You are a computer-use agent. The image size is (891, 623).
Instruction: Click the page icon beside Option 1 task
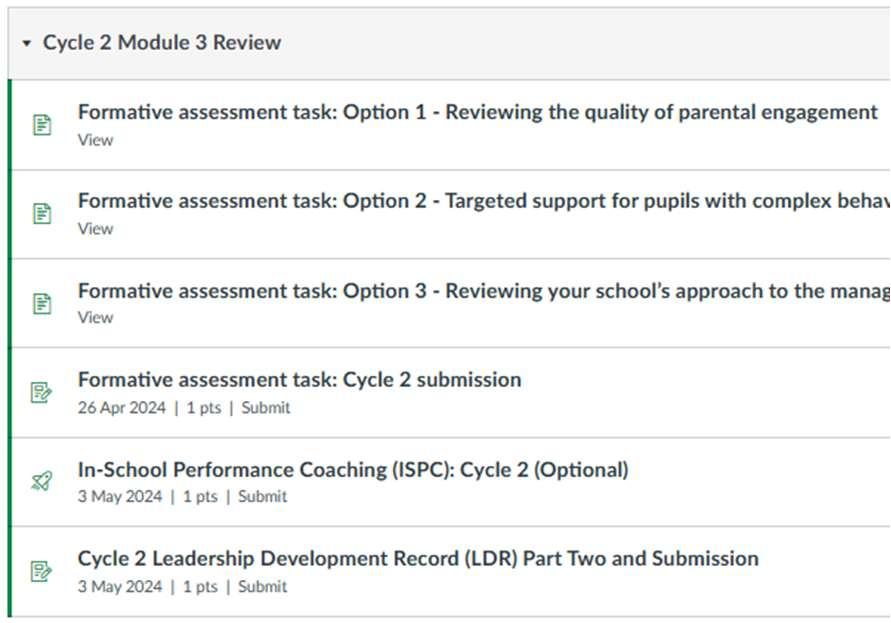pos(42,125)
